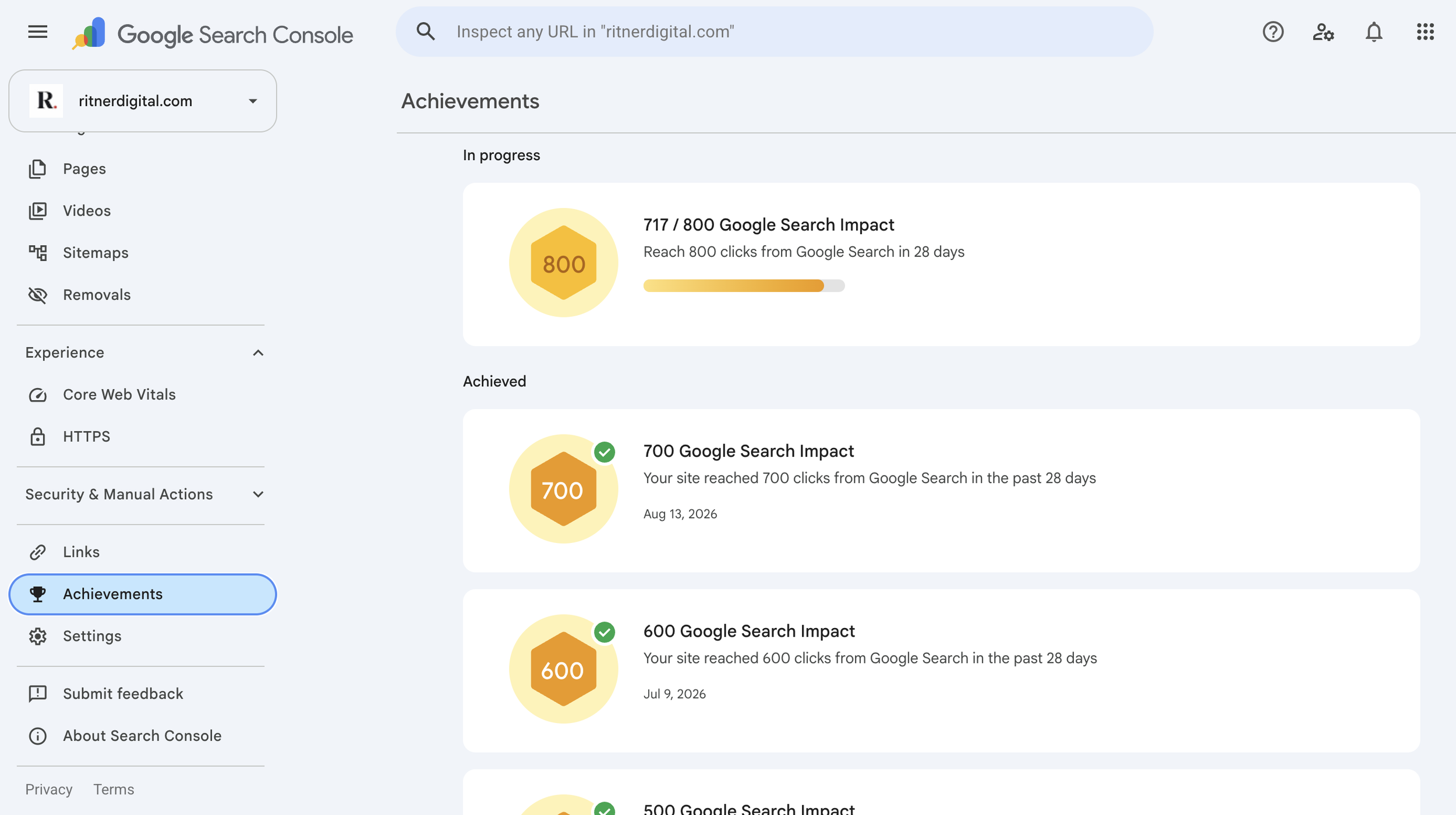The height and width of the screenshot is (815, 1456).
Task: Expand Security & Manual Actions section
Action: point(144,494)
